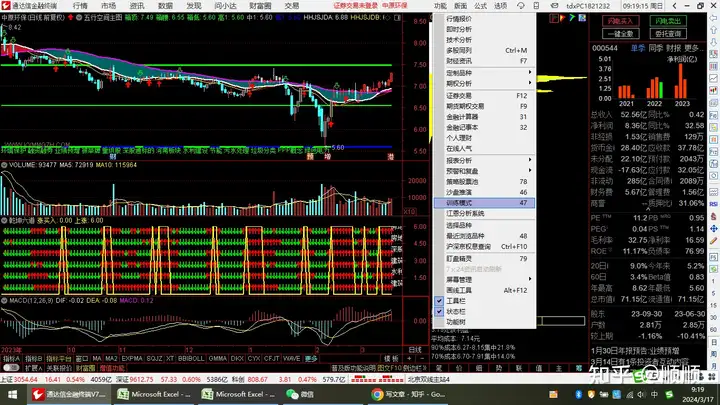Click the down arrow icon in right sidebar
This screenshot has height=405, width=720.
click(713, 42)
